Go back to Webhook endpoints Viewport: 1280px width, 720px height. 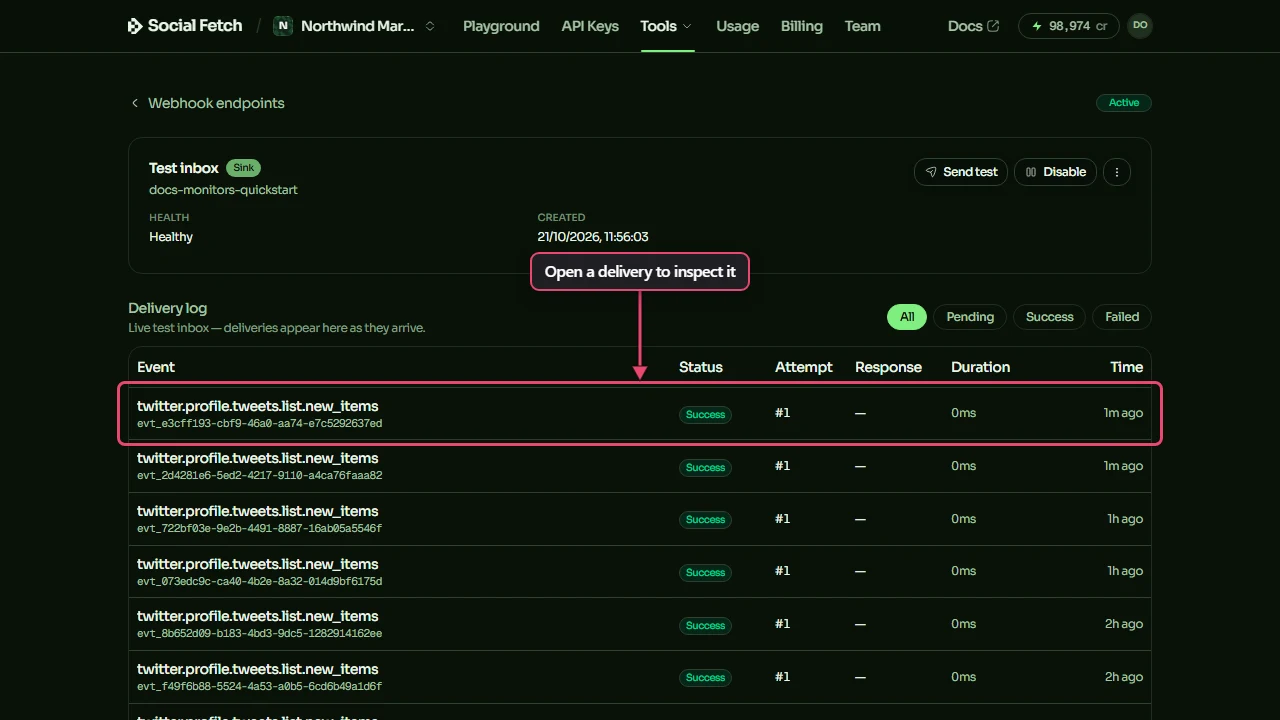pyautogui.click(x=207, y=103)
